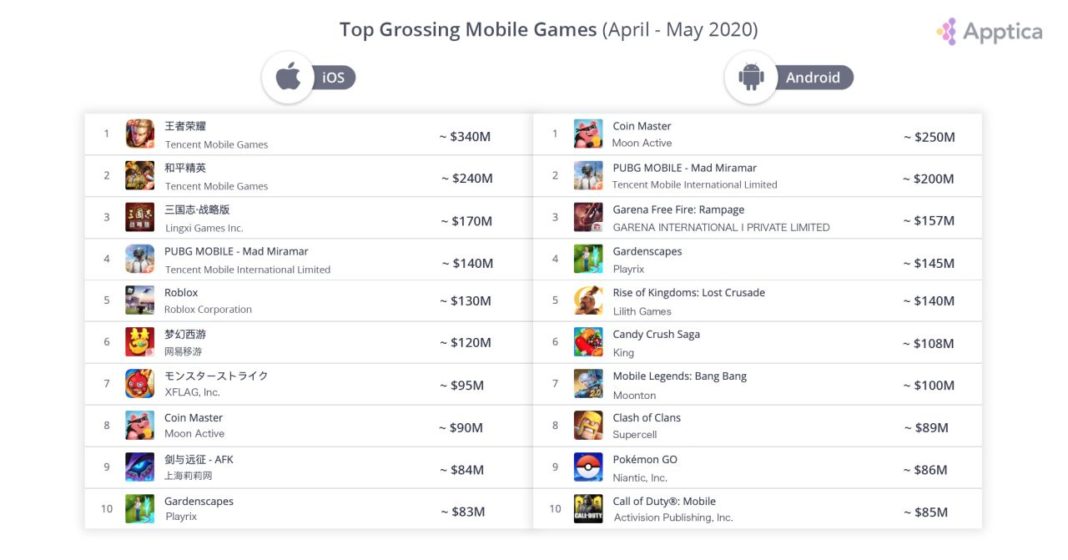Click the Clash of Clans icon

tap(588, 425)
